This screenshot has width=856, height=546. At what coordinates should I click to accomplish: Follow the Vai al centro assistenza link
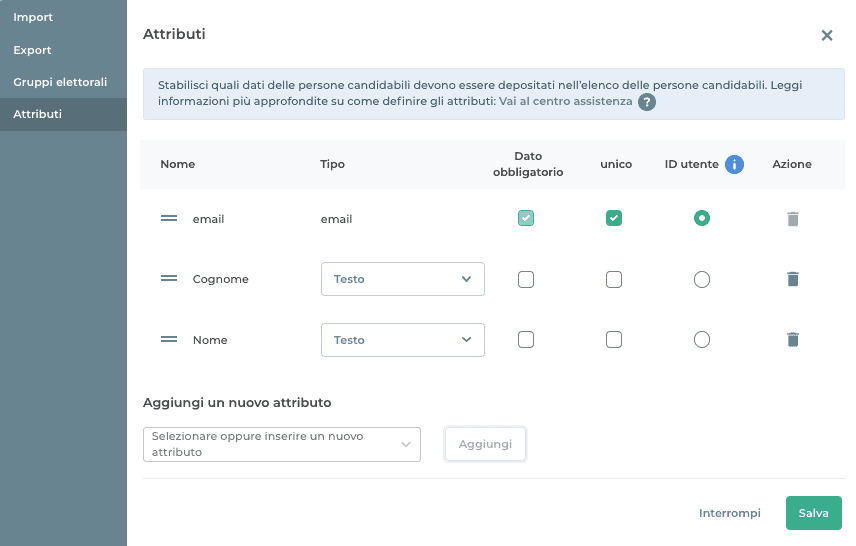click(565, 102)
